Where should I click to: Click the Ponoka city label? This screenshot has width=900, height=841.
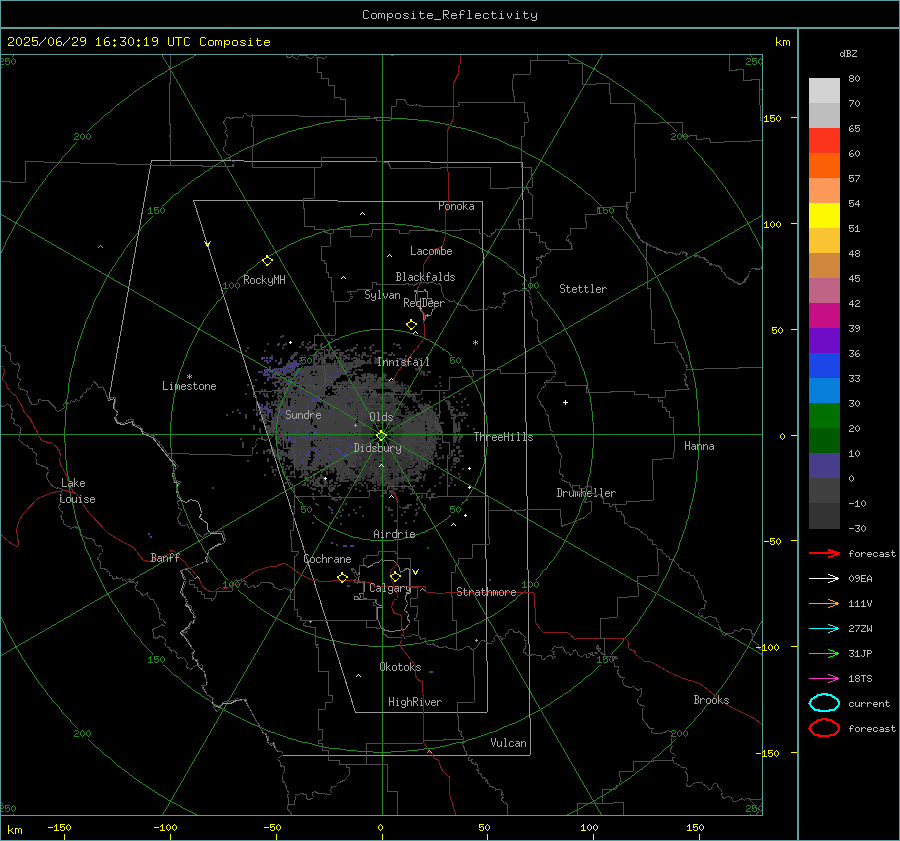pyautogui.click(x=456, y=206)
